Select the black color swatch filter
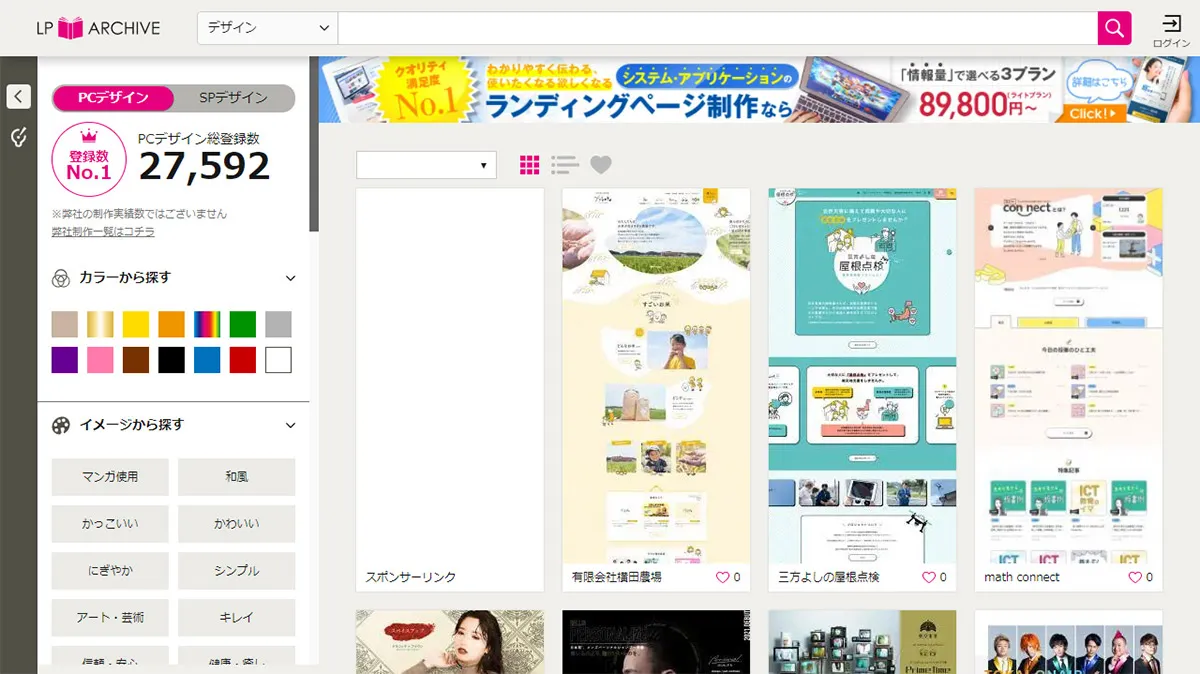The height and width of the screenshot is (674, 1200). pos(171,359)
